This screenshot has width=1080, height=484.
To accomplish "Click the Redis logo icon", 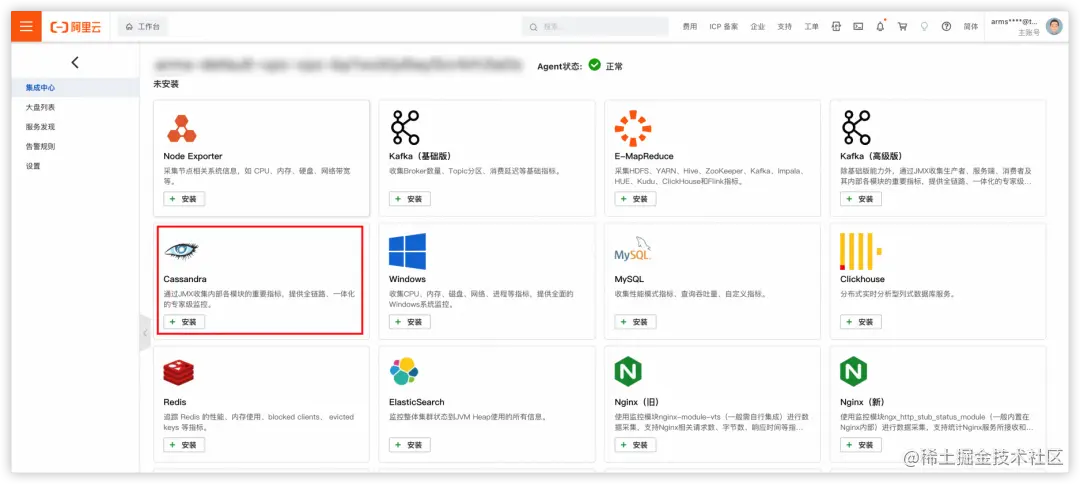I will [178, 372].
